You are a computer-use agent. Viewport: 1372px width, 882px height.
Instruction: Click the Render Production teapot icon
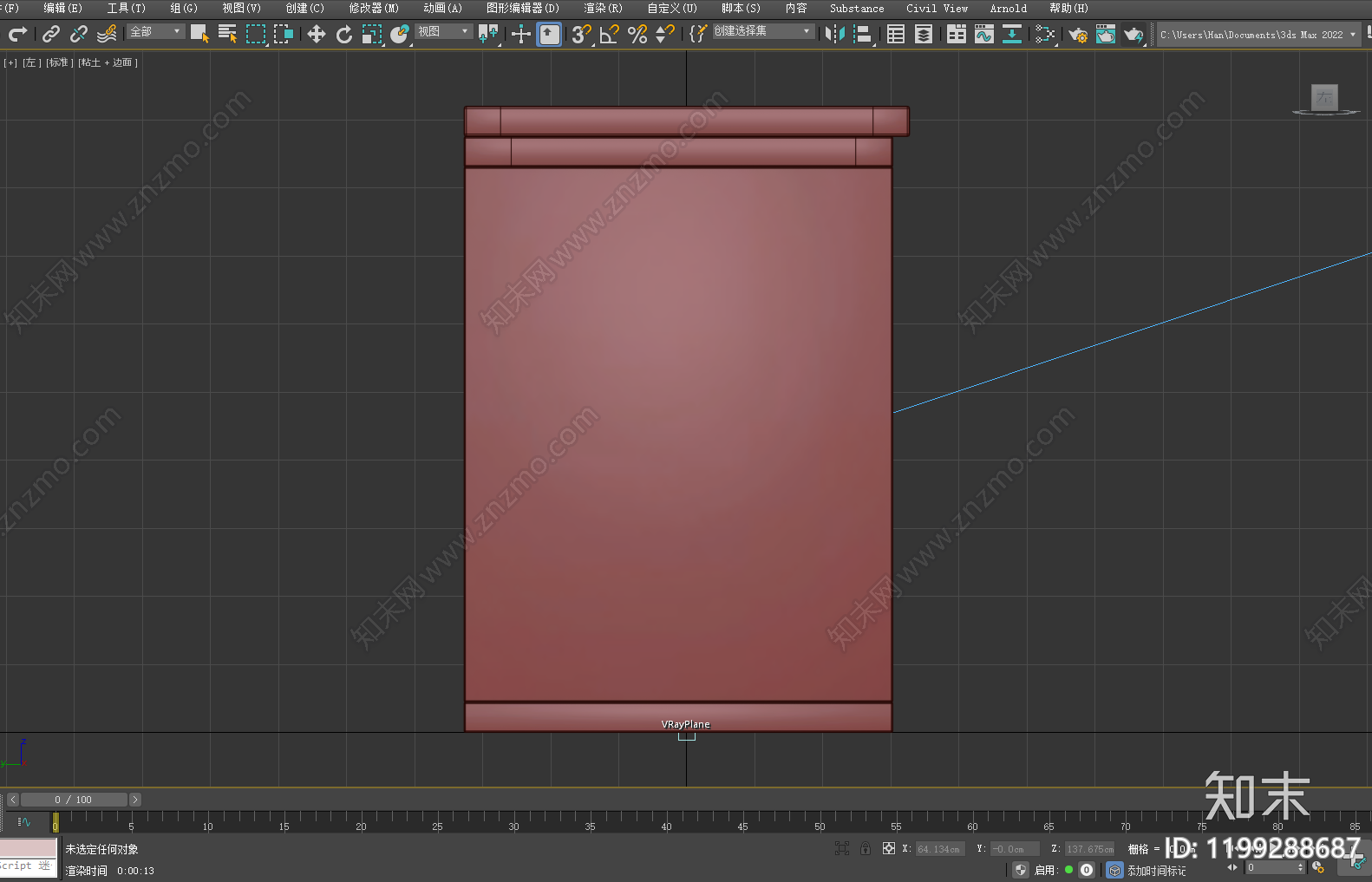click(x=1134, y=34)
